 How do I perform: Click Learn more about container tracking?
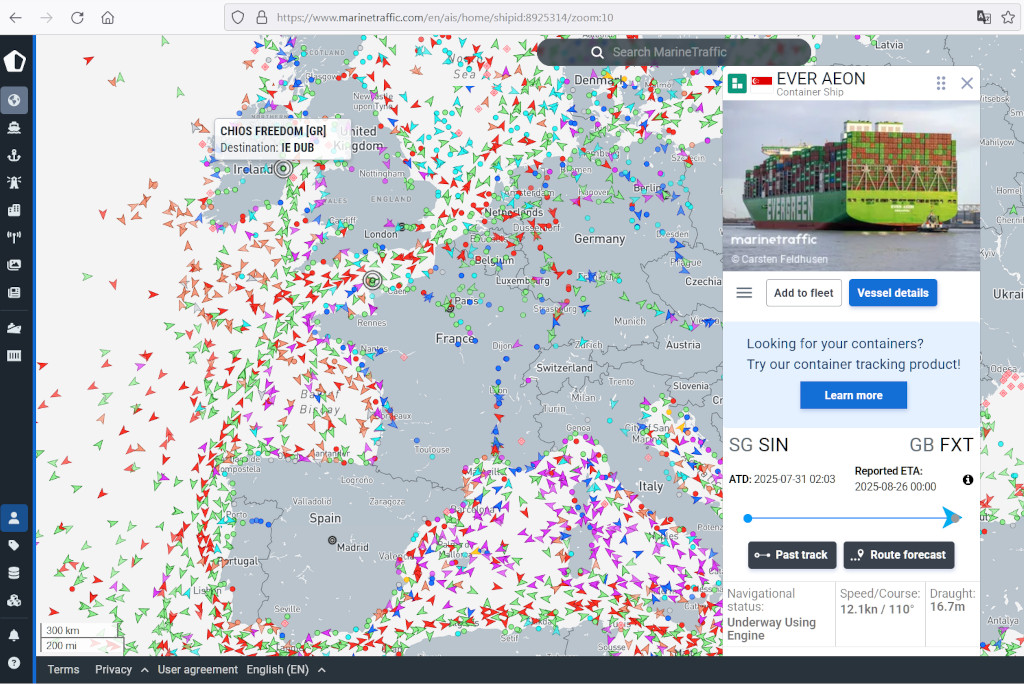[853, 395]
